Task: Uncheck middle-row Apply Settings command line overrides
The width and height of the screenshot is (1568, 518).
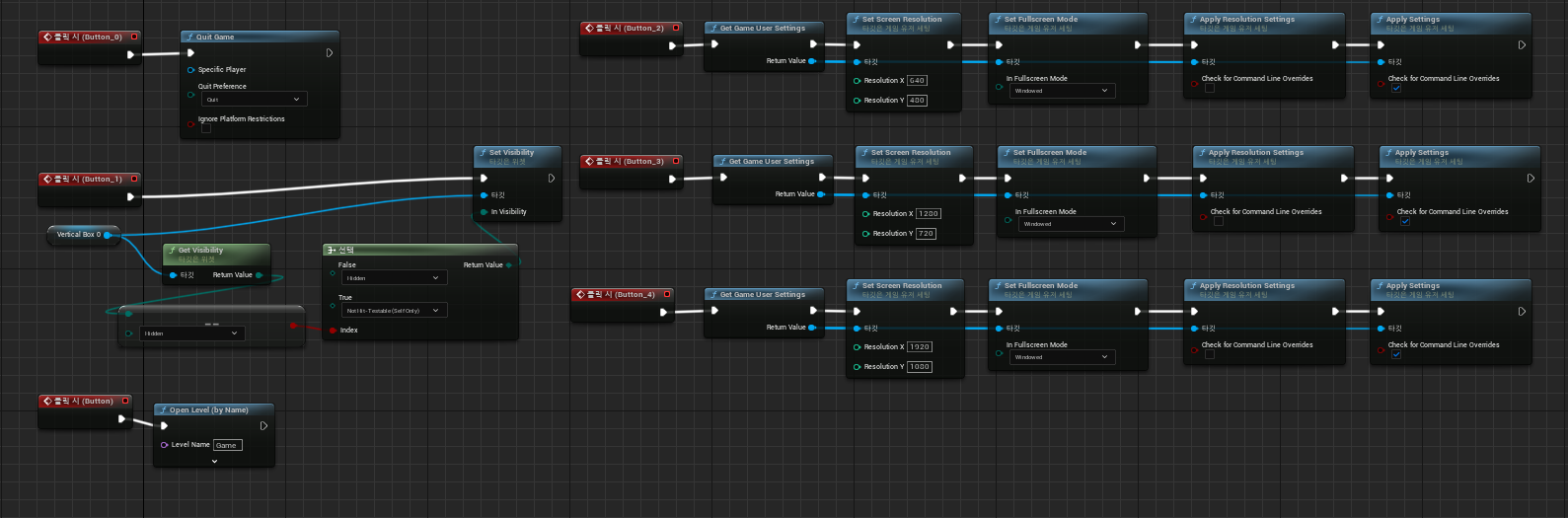Action: pyautogui.click(x=1405, y=221)
